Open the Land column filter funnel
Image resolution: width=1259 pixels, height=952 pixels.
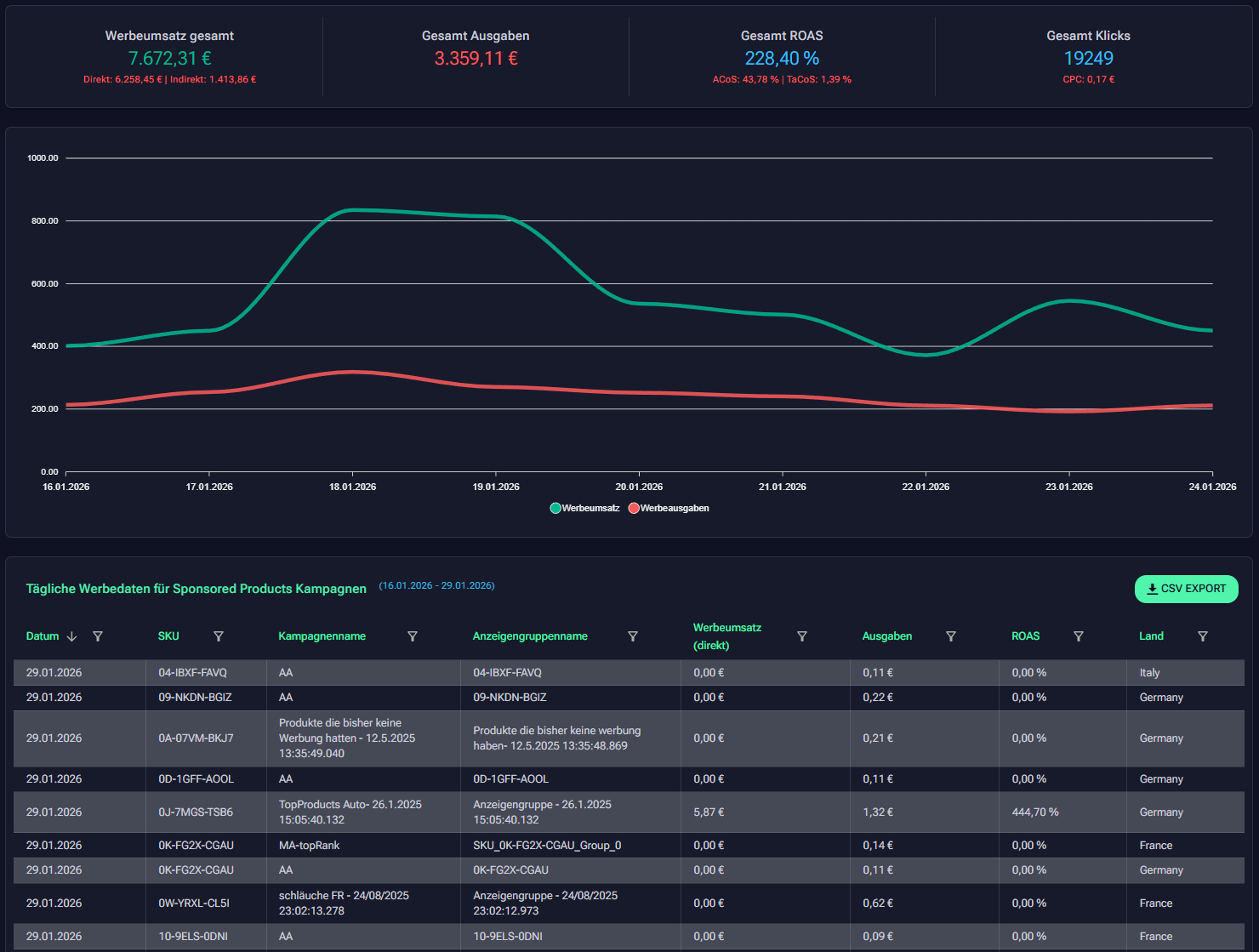(x=1203, y=636)
